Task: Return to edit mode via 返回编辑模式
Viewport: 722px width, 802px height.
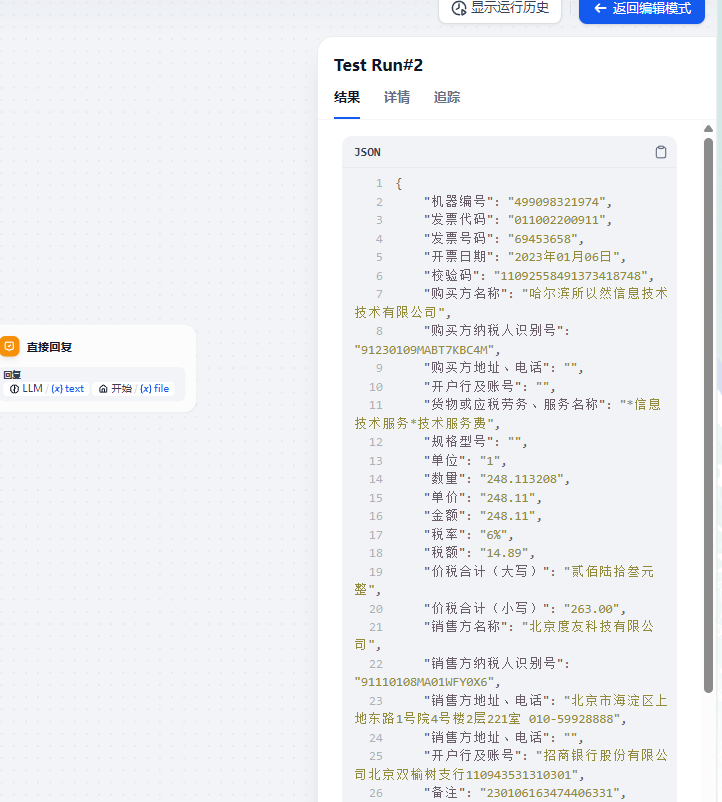Action: [x=642, y=8]
